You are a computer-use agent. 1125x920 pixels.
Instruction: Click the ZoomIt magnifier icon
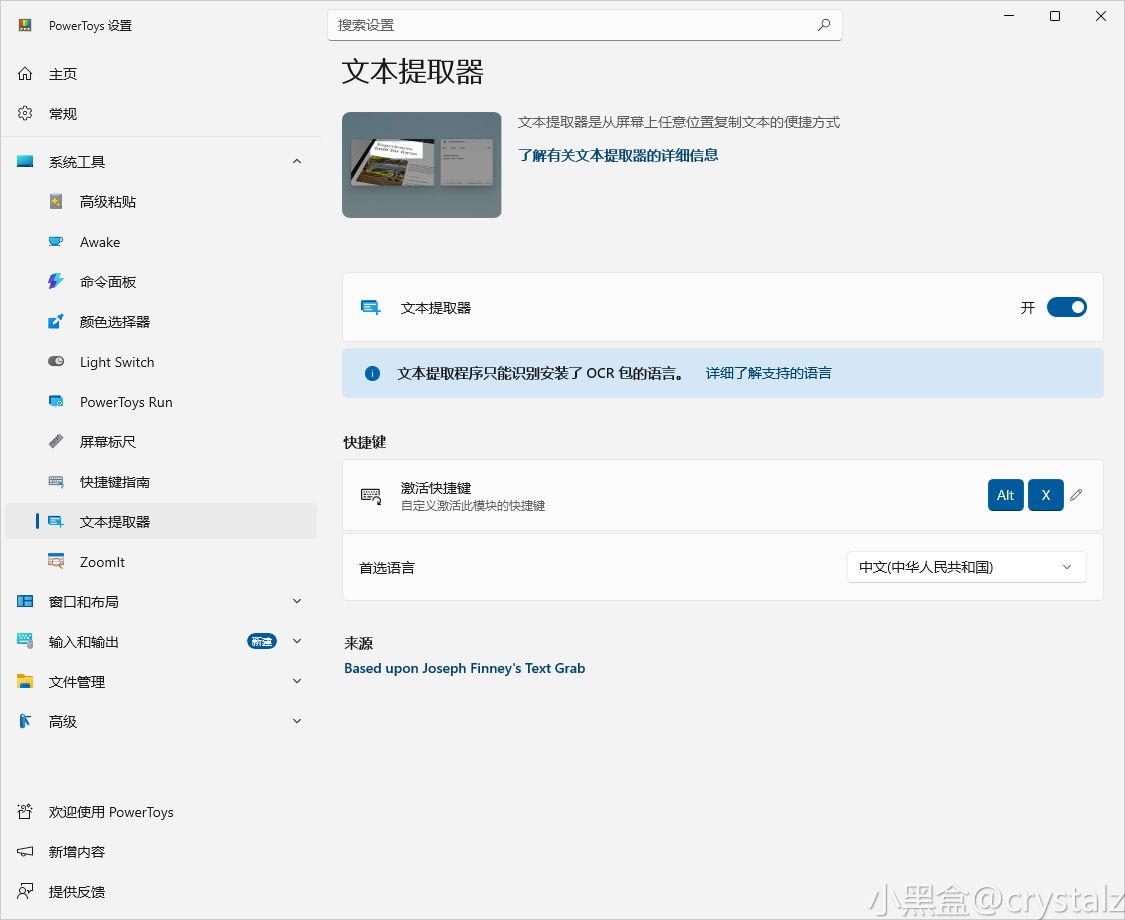tap(56, 561)
